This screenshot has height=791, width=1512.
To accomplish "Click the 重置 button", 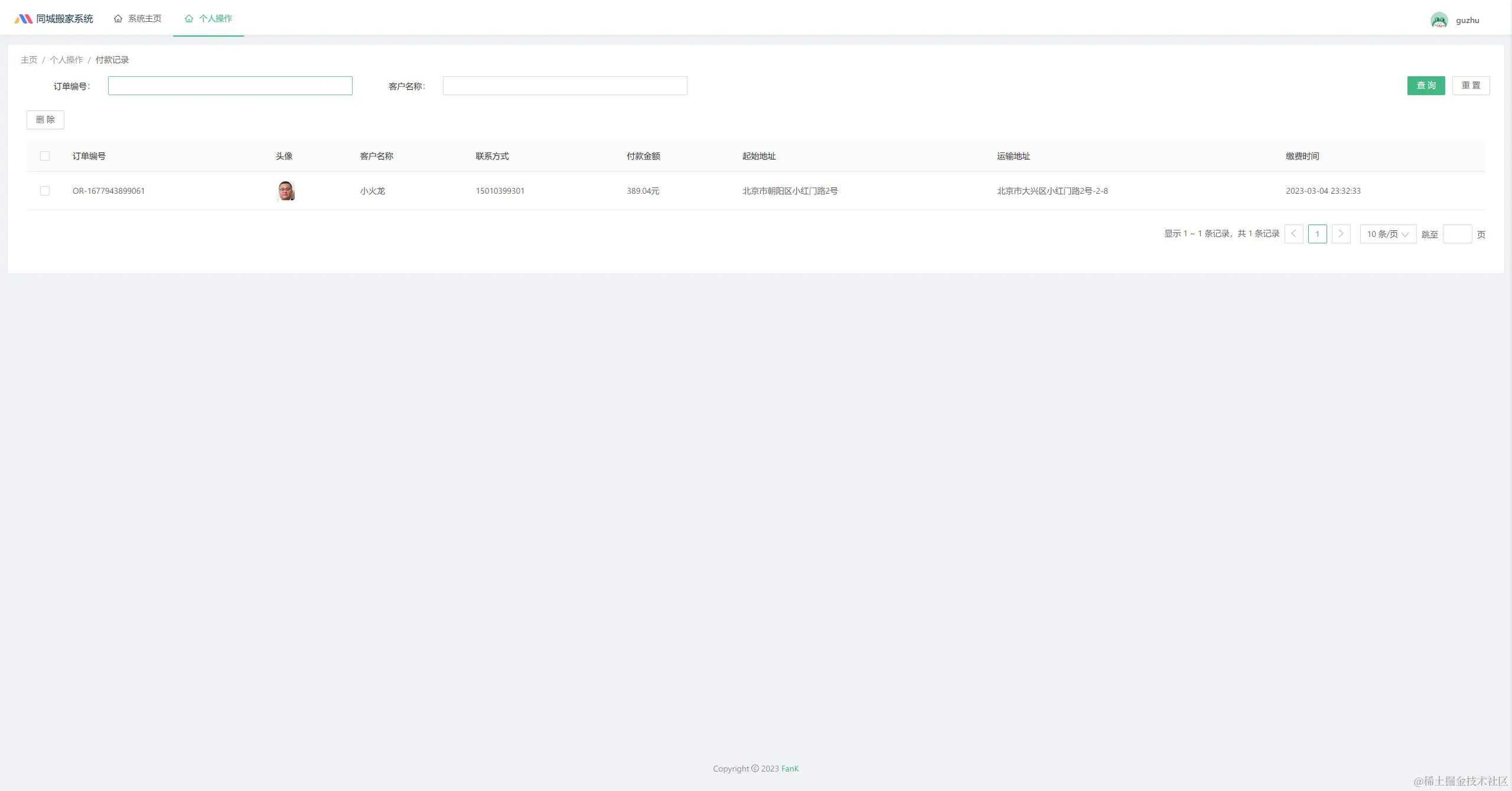I will pos(1471,86).
